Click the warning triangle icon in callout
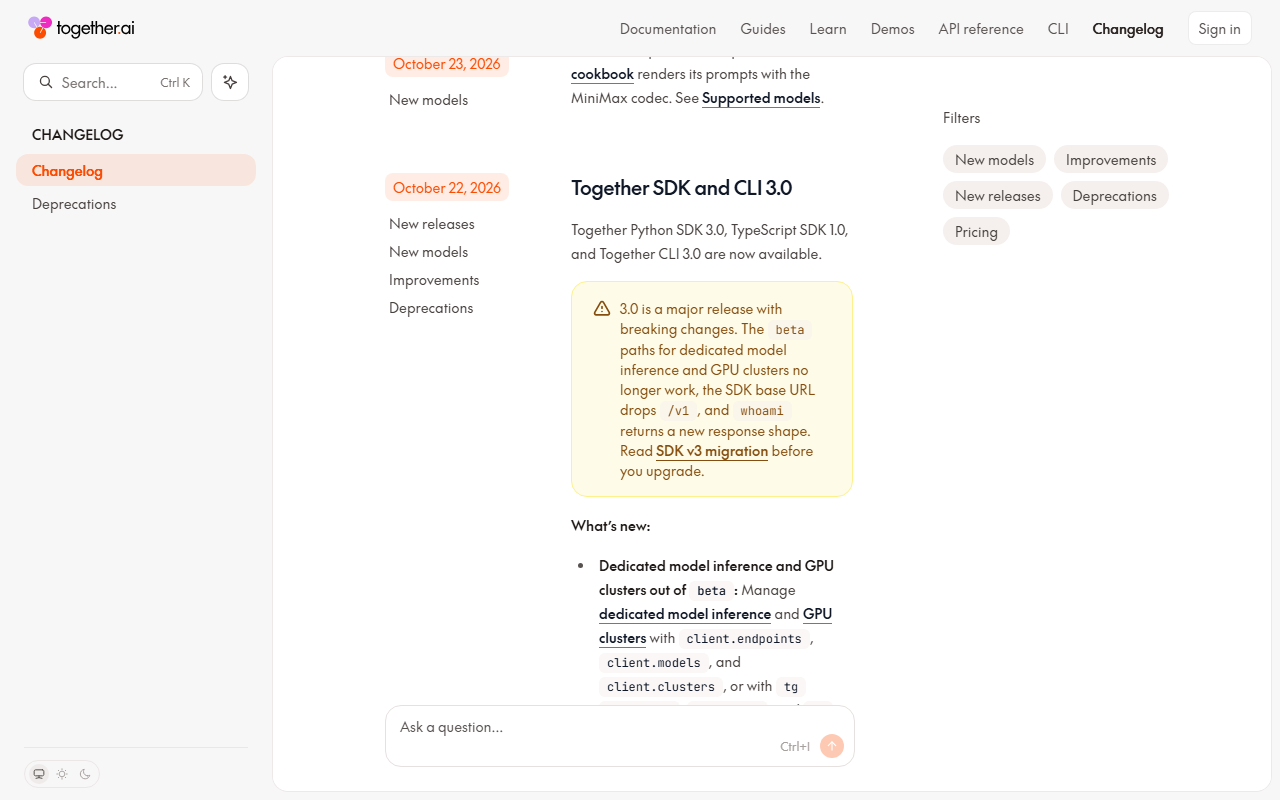Viewport: 1280px width, 800px height. coord(602,309)
